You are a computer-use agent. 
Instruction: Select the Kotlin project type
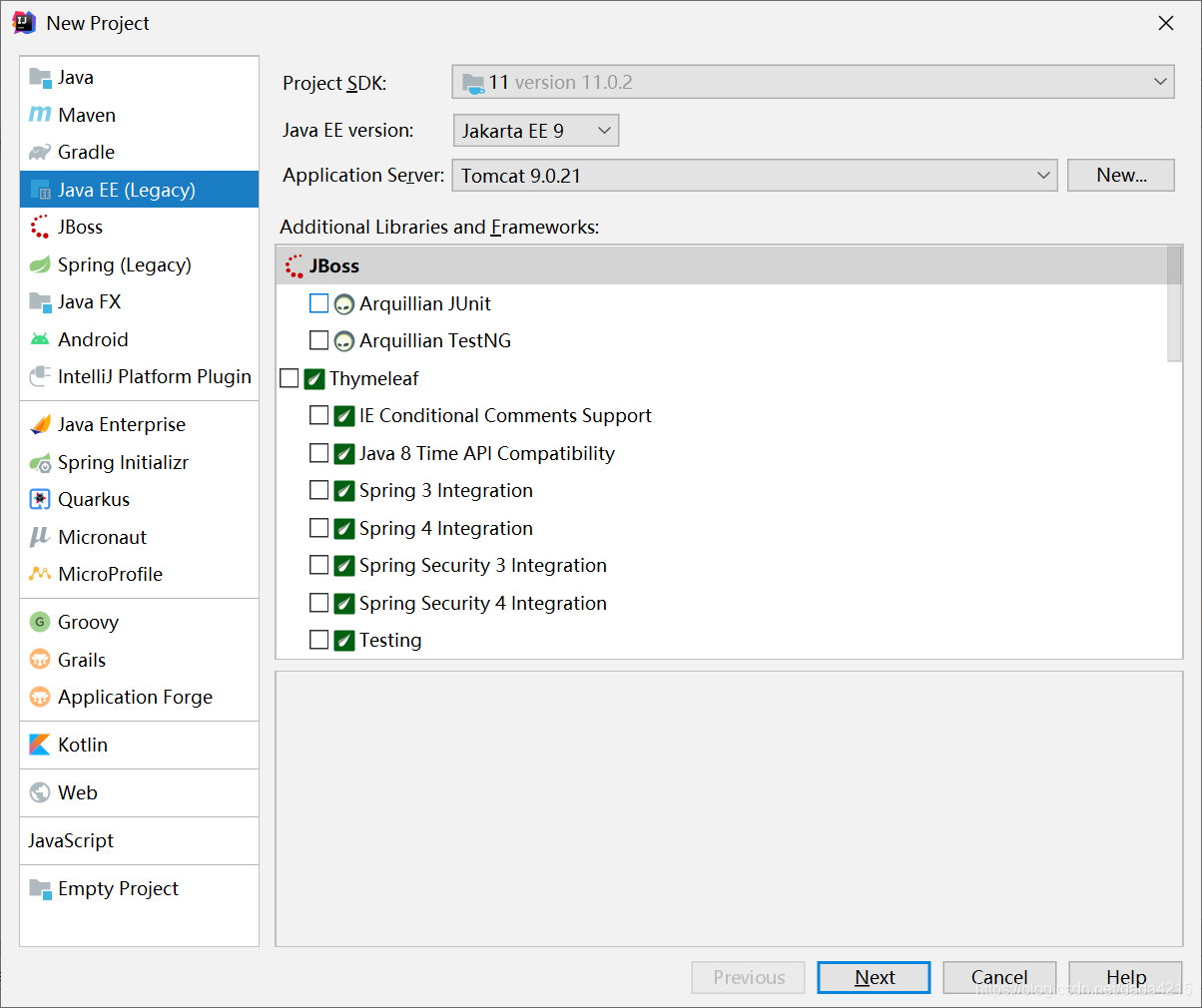140,746
